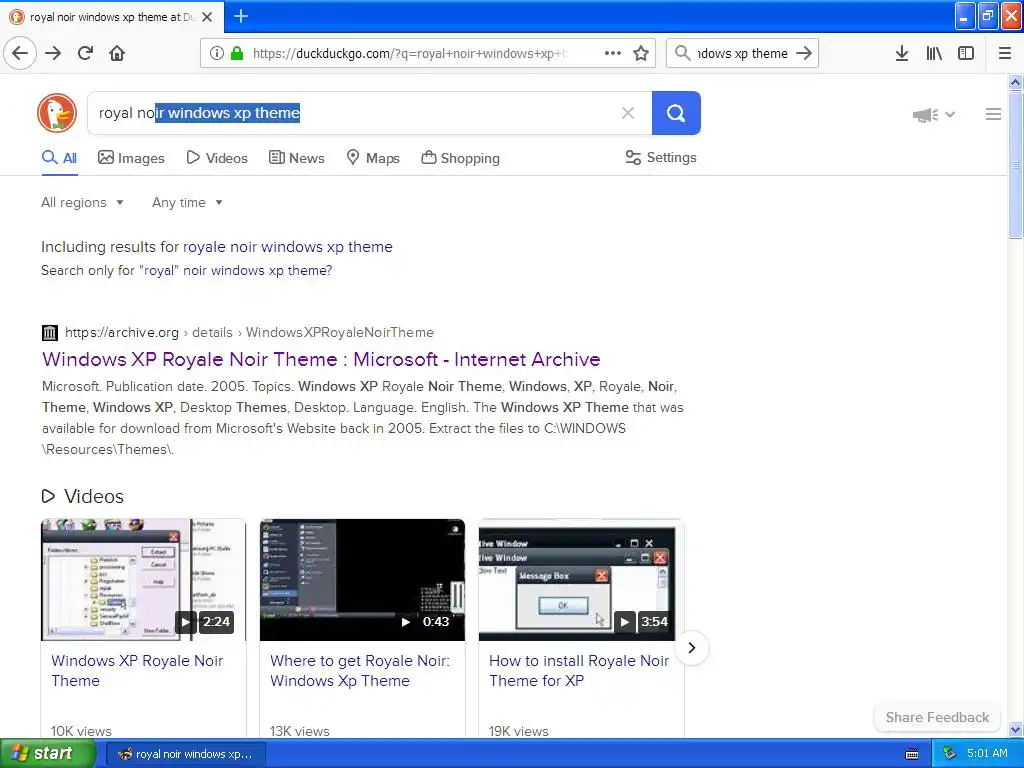Click the archive.org result URL
This screenshot has height=768, width=1024.
[x=249, y=332]
